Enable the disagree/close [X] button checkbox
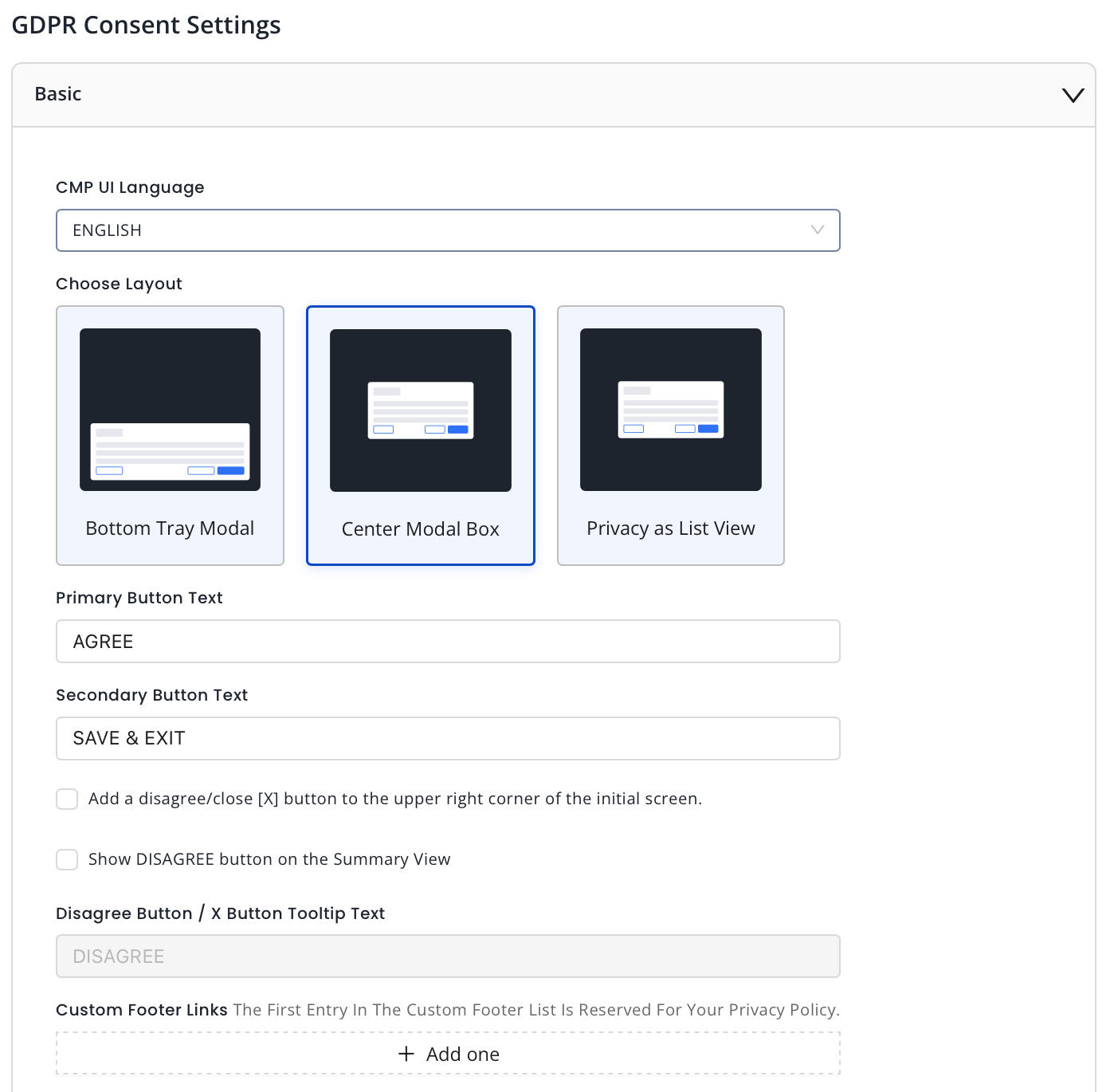The image size is (1106, 1092). (67, 799)
